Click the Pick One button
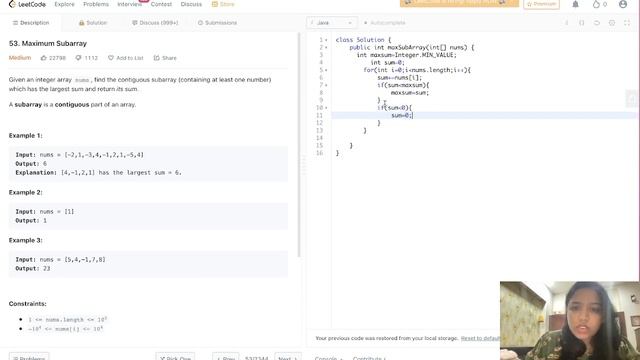640x360 pixels. click(175, 357)
